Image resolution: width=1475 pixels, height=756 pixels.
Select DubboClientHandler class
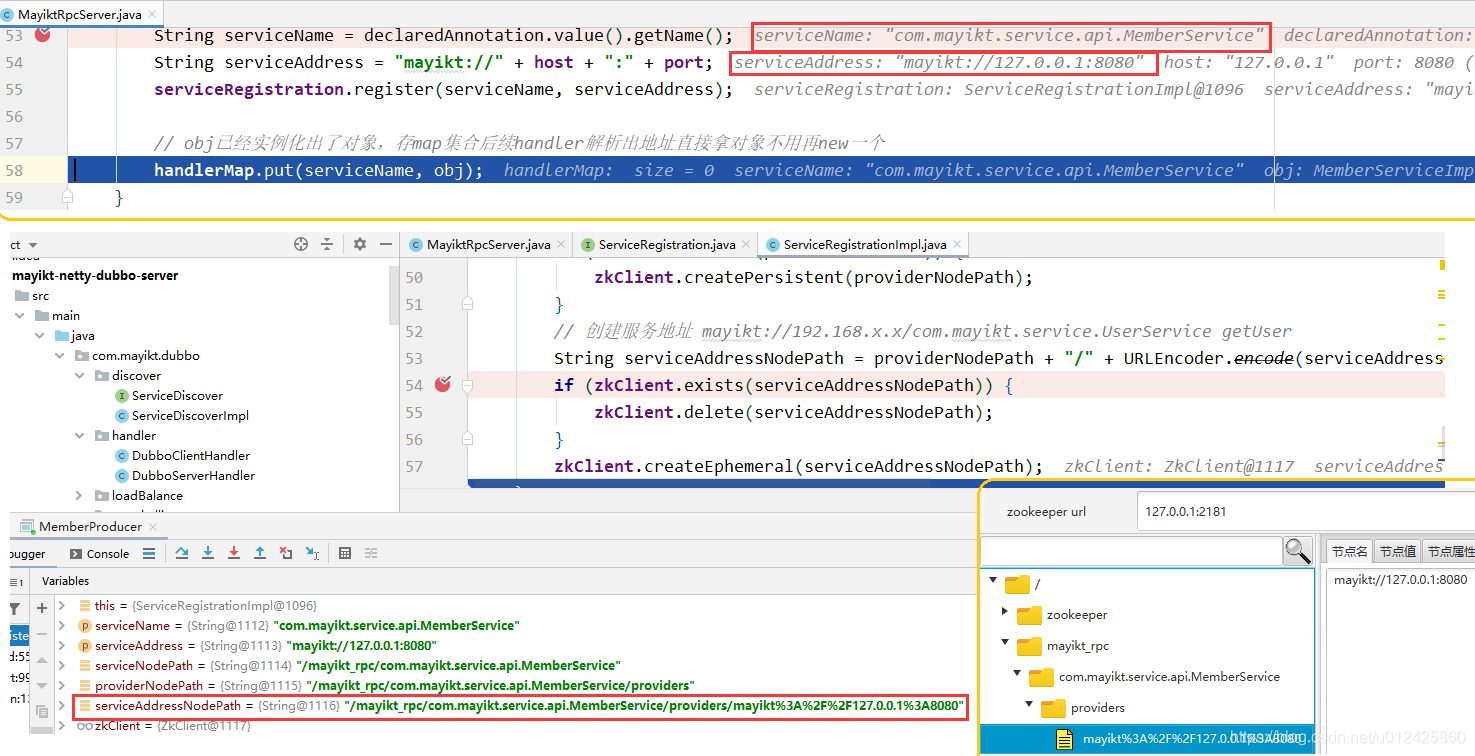click(182, 456)
